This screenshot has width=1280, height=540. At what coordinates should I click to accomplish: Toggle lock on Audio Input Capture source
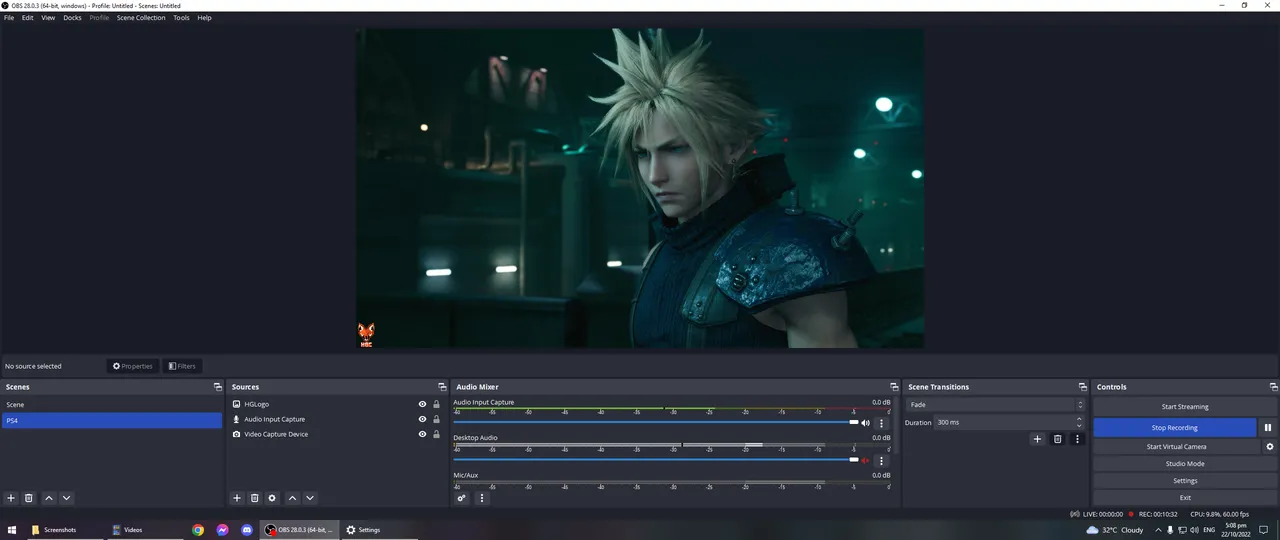coord(437,419)
